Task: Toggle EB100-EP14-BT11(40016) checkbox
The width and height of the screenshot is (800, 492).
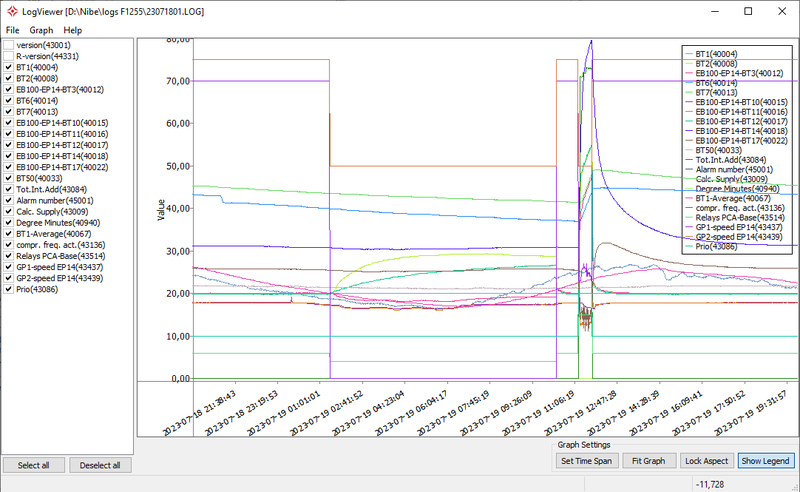Action: (x=8, y=134)
